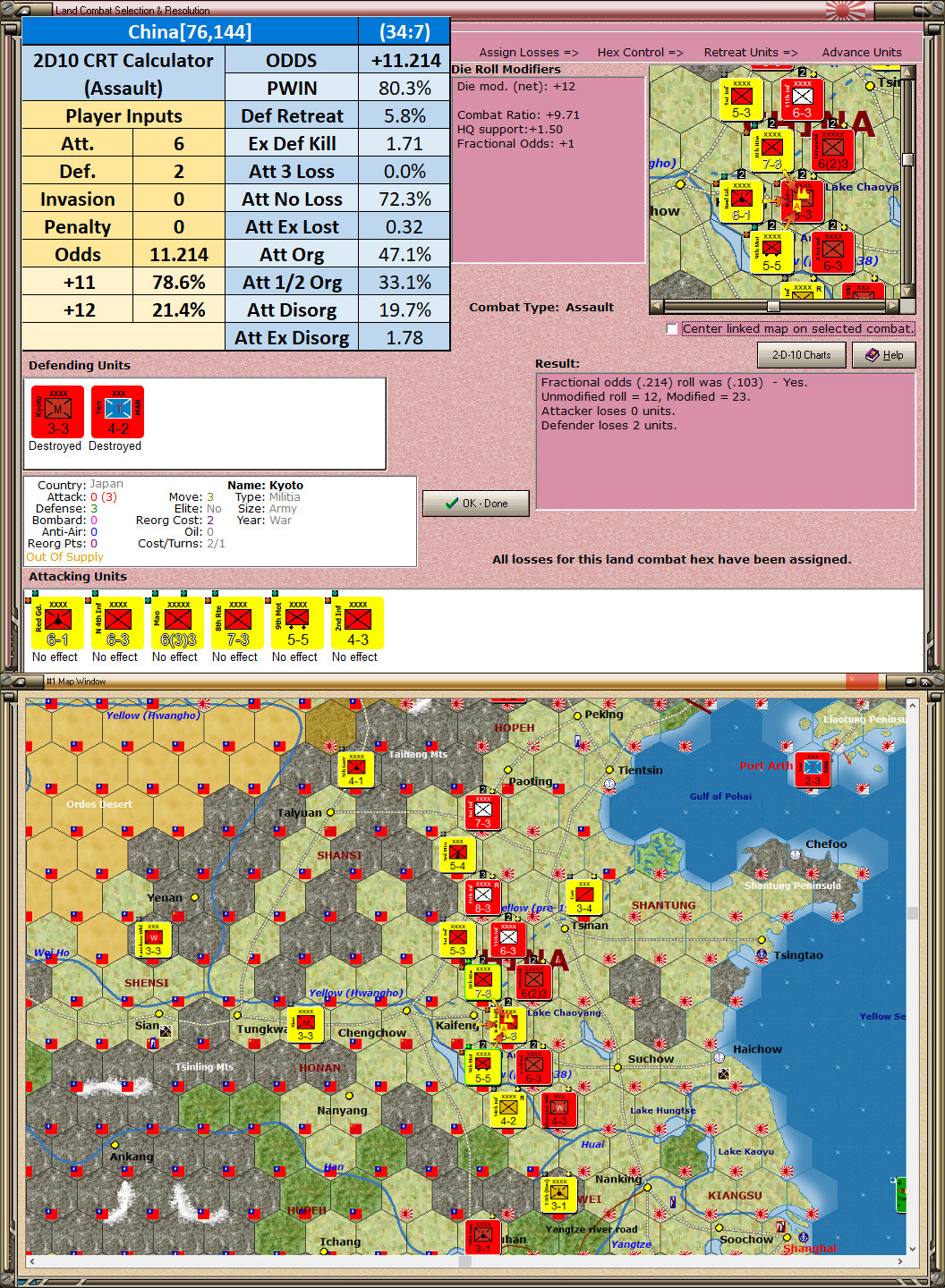Image resolution: width=945 pixels, height=1288 pixels.
Task: Click the yellow 5-3 unit in linked mini map
Action: (742, 99)
